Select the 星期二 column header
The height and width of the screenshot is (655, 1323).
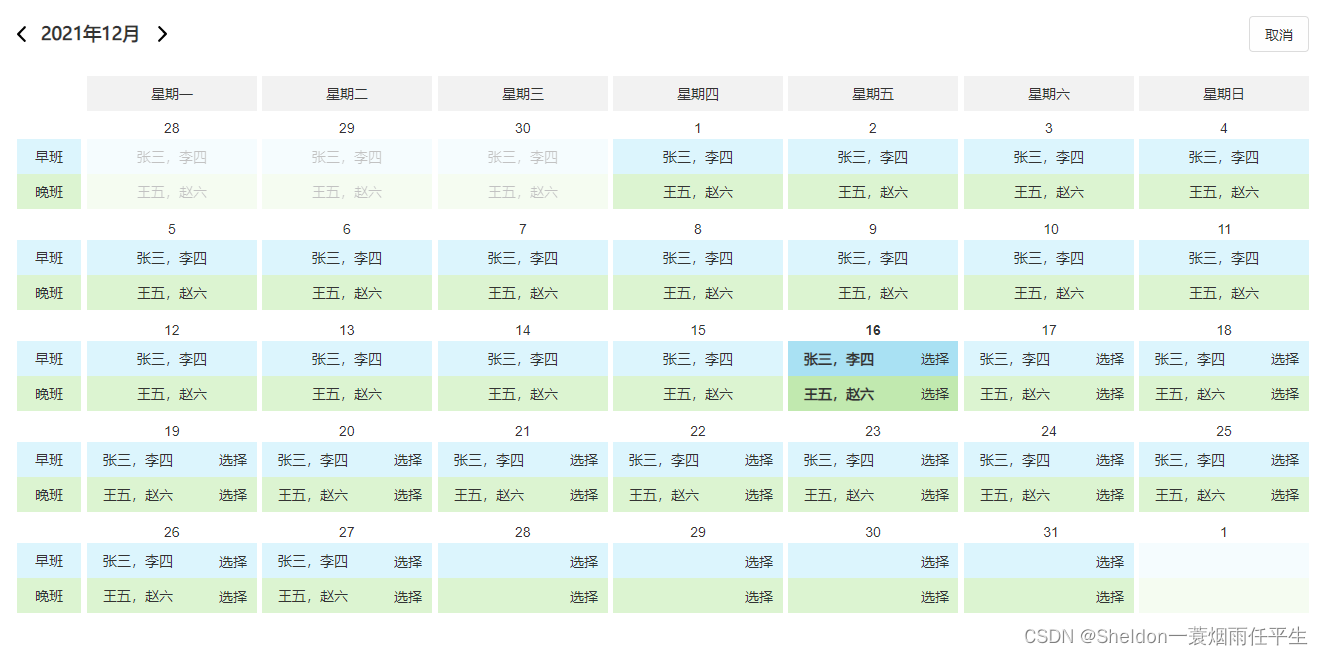[347, 94]
